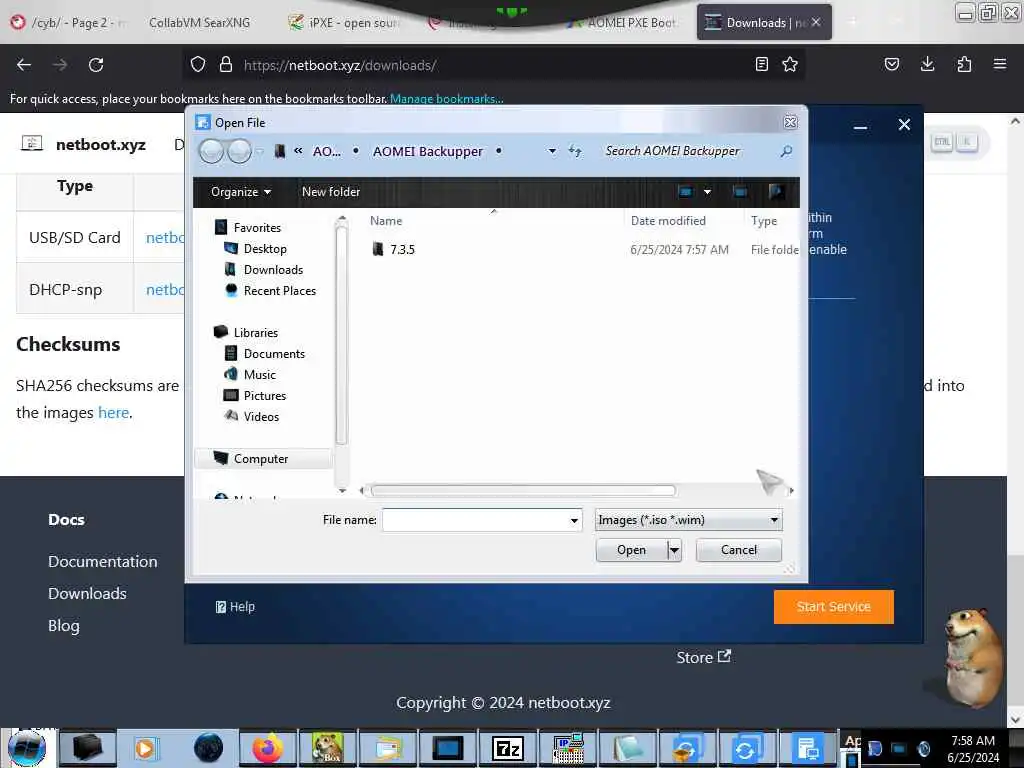
Task: Open the checksums 'here' link
Action: point(114,413)
